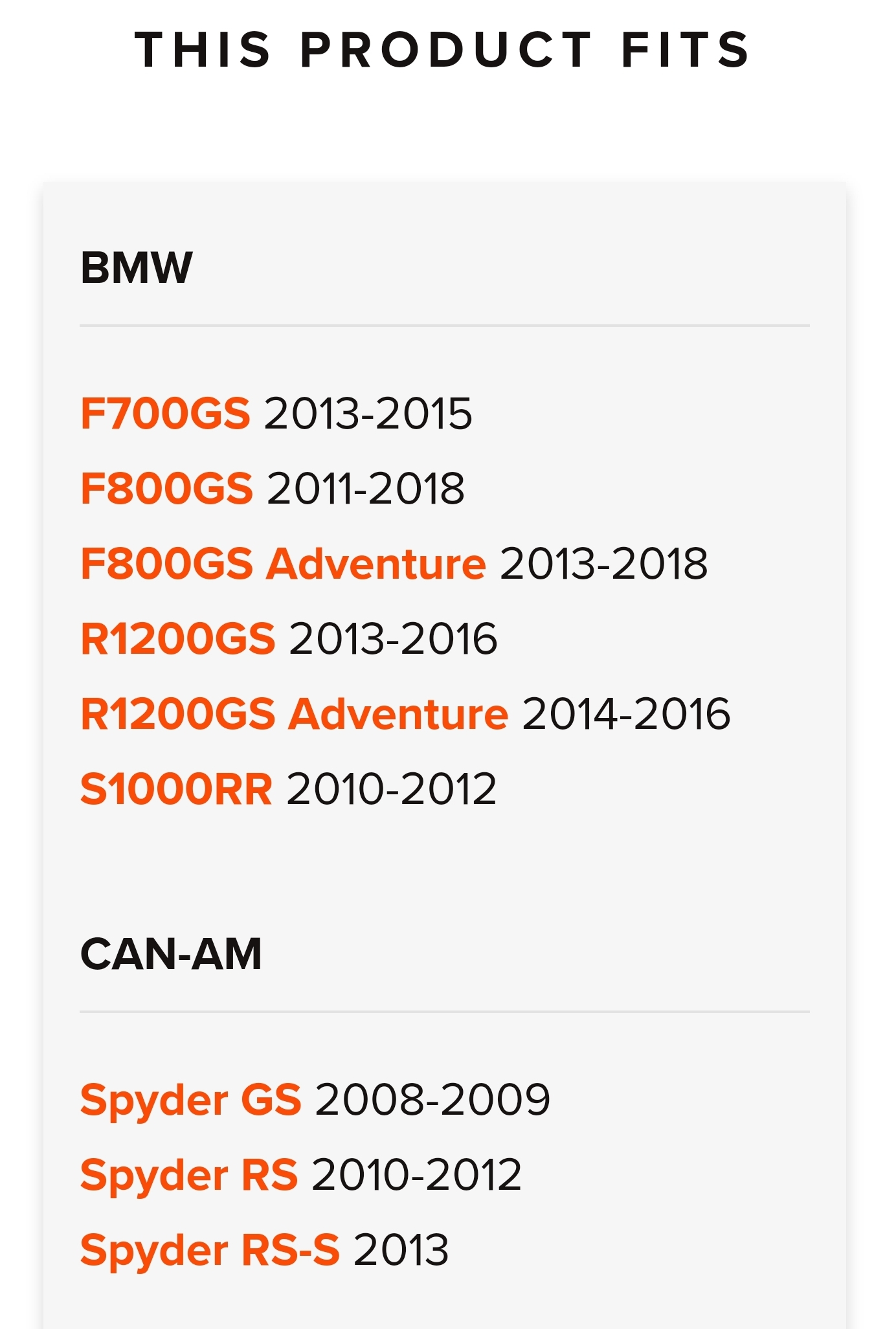Click the 2013 year beside Spyder RS-S
Viewport: 896px width, 1329px height.
(401, 1249)
